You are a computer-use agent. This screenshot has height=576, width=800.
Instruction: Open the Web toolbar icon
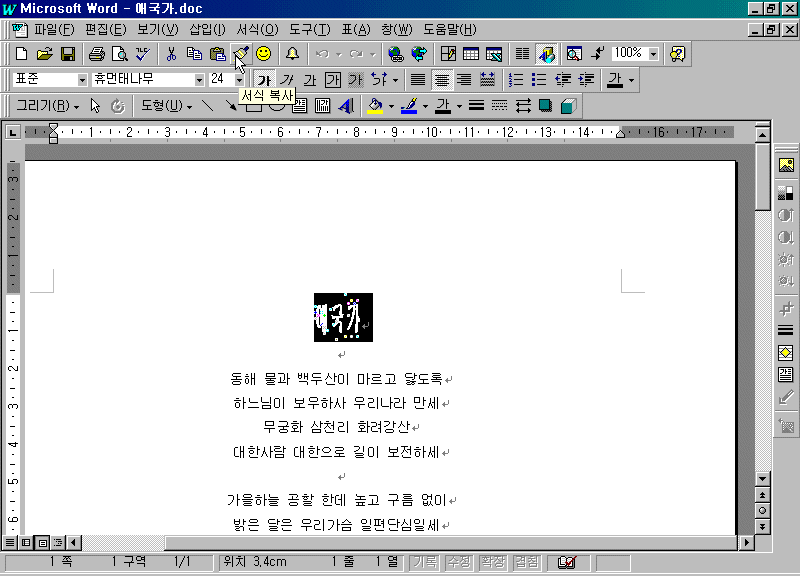(x=419, y=54)
